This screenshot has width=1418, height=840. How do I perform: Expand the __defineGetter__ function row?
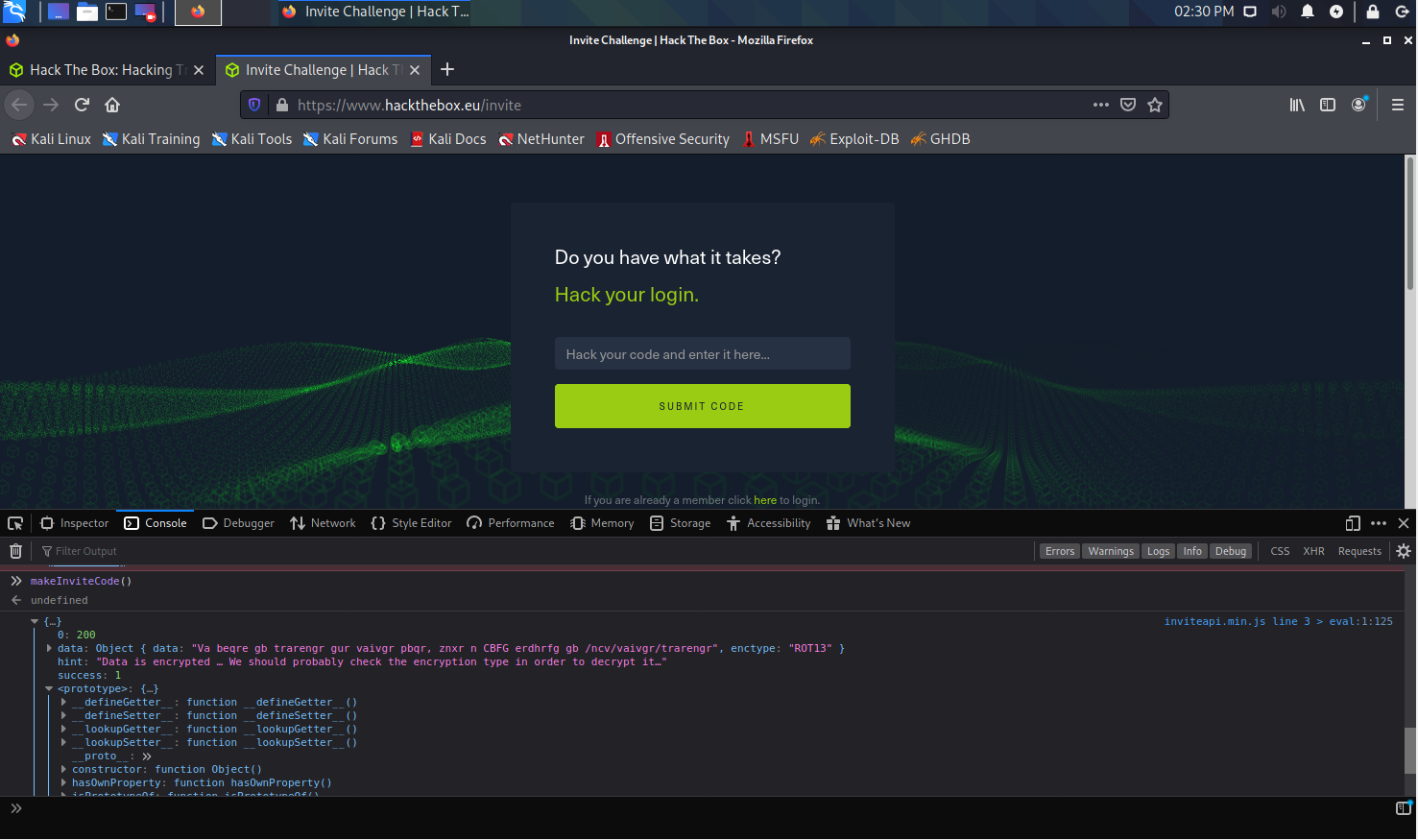(x=63, y=702)
